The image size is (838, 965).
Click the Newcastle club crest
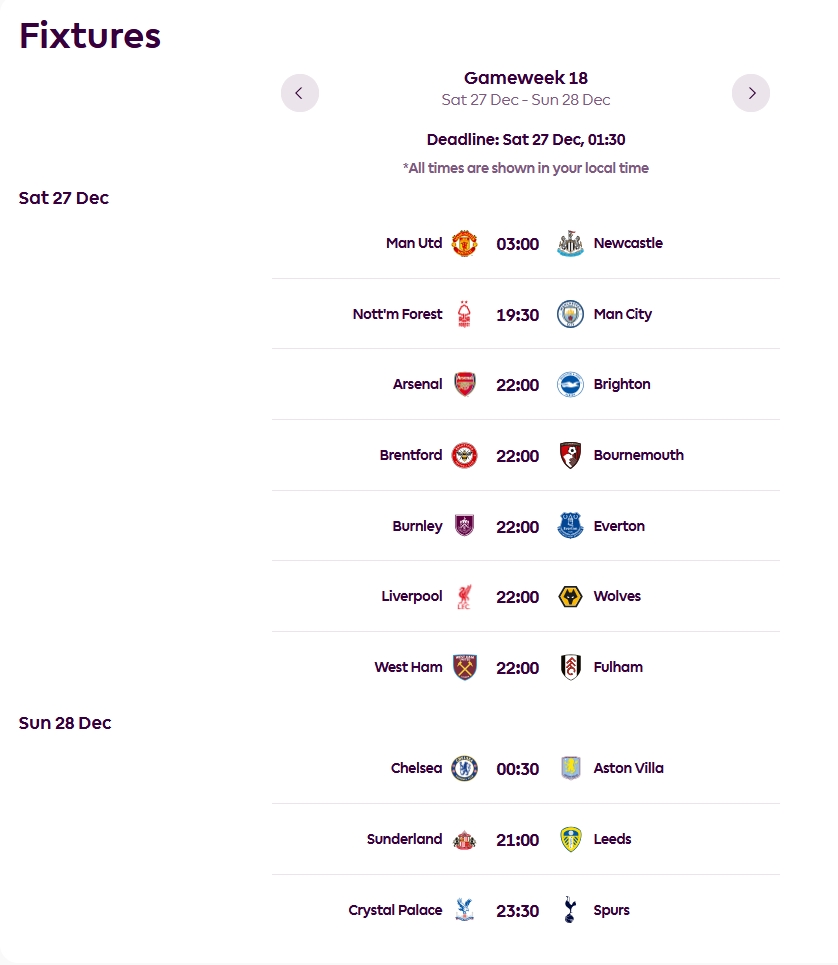(x=570, y=243)
